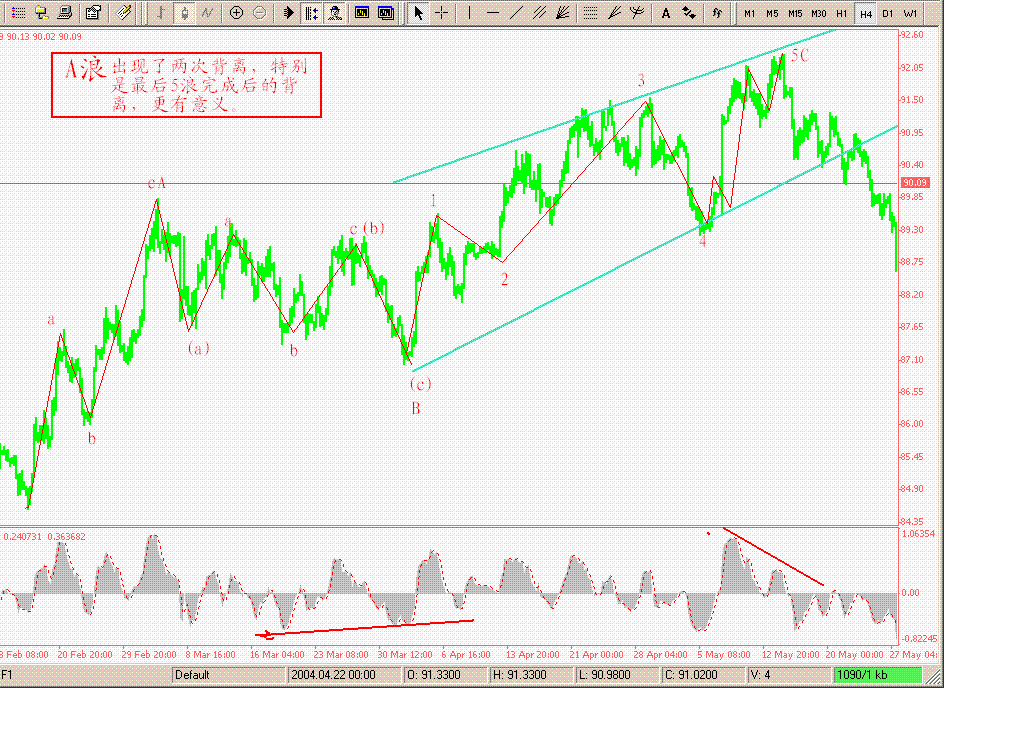Screen dimensions: 1022x730
Task: Select the trendline drawing tool
Action: (x=516, y=12)
